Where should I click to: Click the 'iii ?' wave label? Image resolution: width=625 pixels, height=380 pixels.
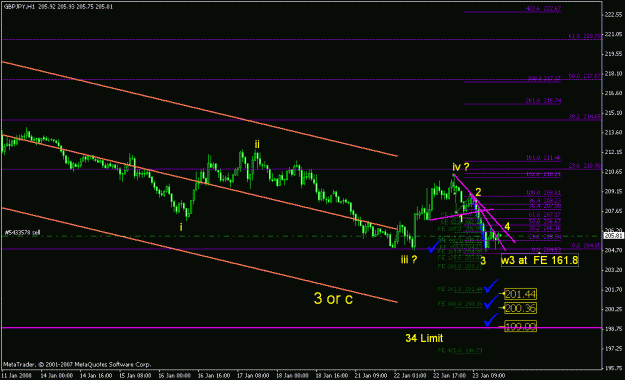409,260
